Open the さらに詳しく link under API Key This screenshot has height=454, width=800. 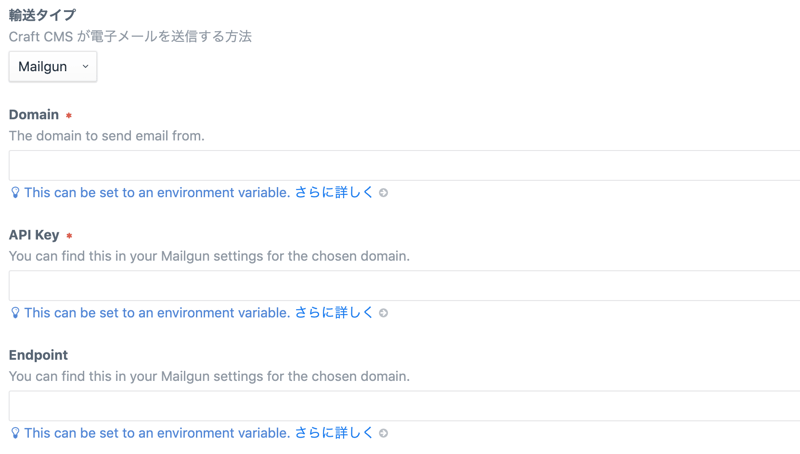334,312
